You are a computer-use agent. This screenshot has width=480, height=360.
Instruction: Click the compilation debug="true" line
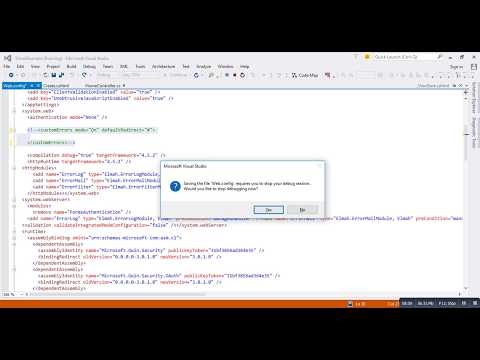(x=96, y=155)
